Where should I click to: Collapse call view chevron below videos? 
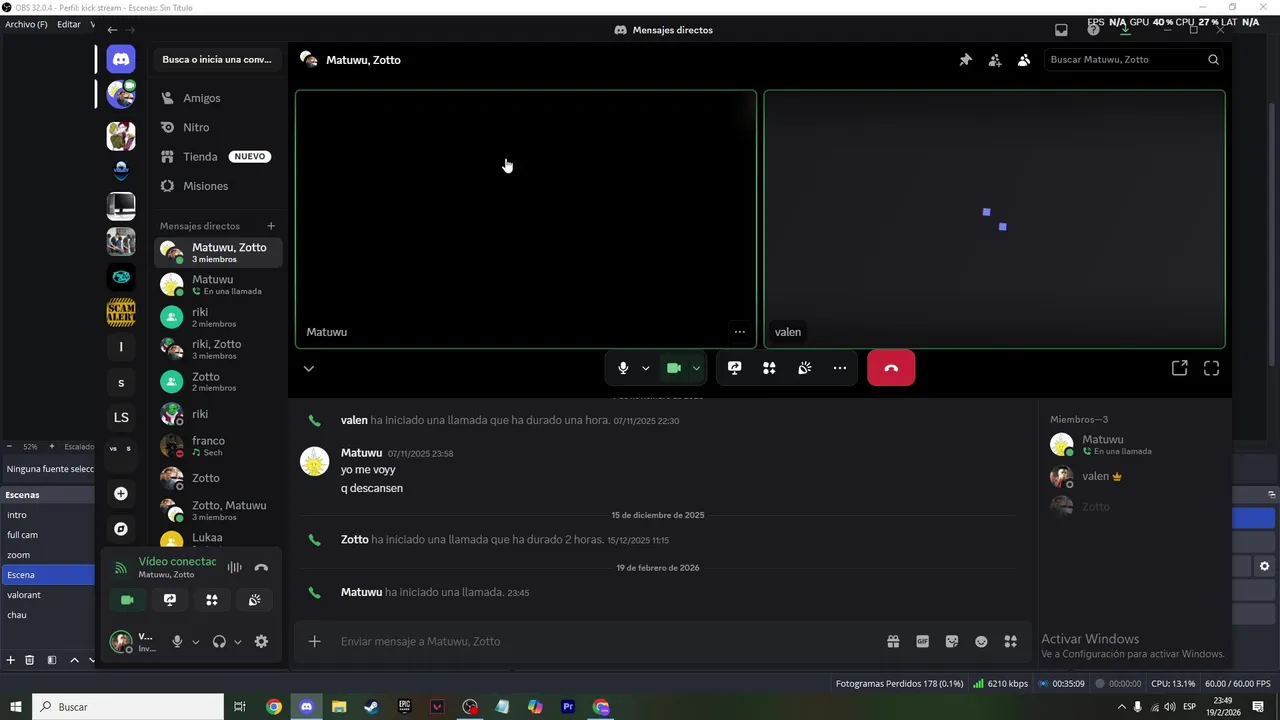click(x=309, y=368)
